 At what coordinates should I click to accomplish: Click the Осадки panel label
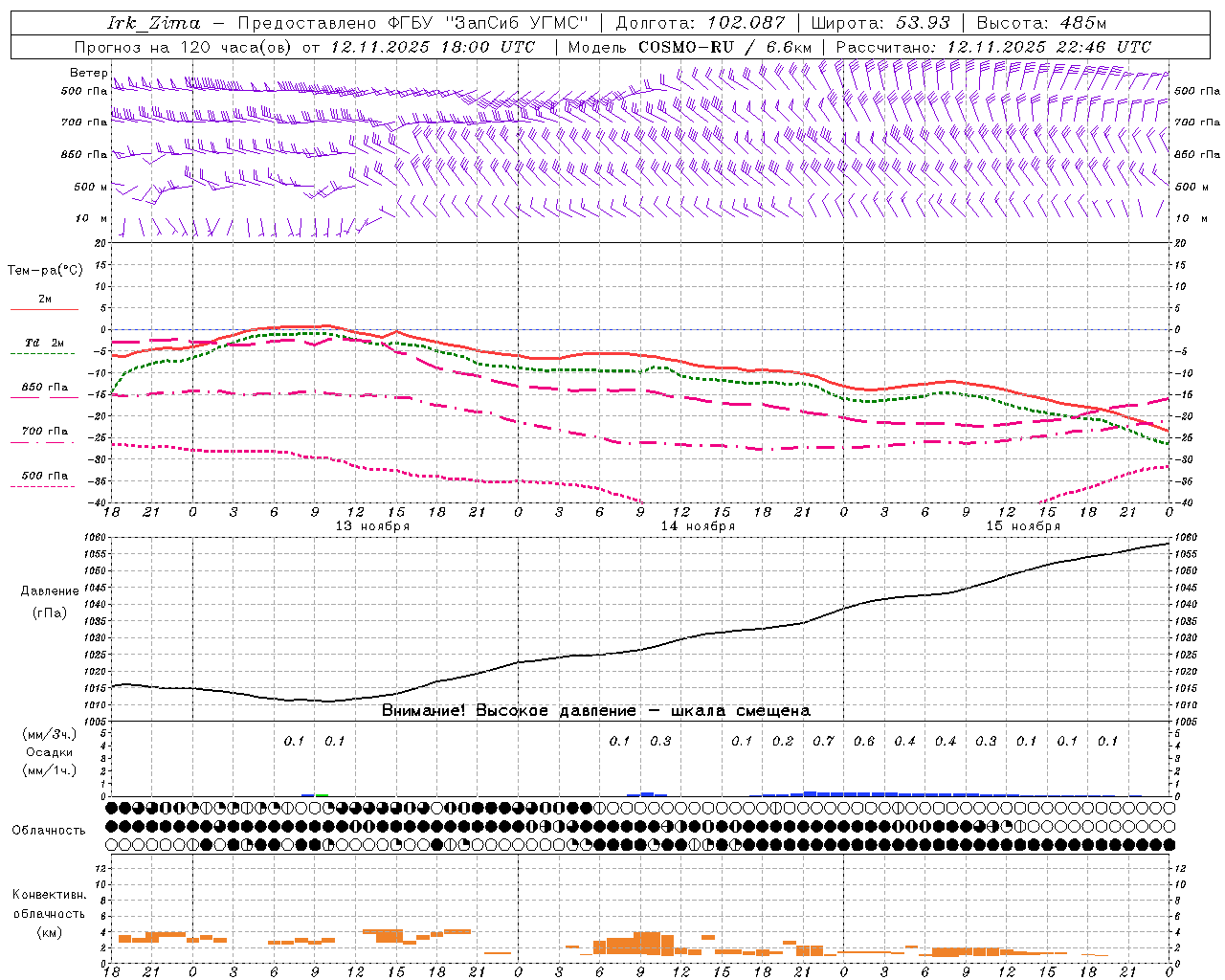[49, 752]
